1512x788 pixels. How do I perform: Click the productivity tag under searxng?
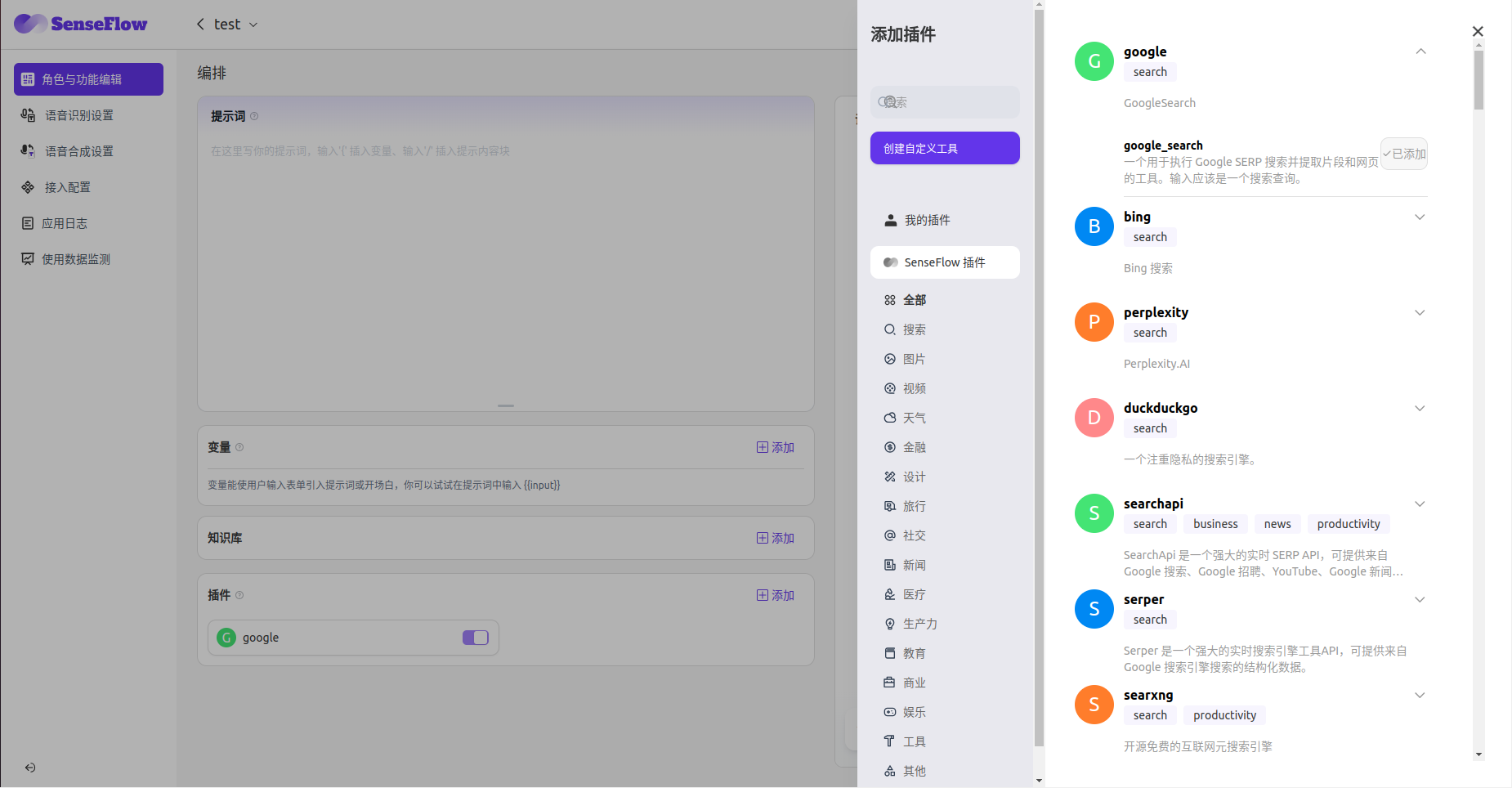[1224, 715]
